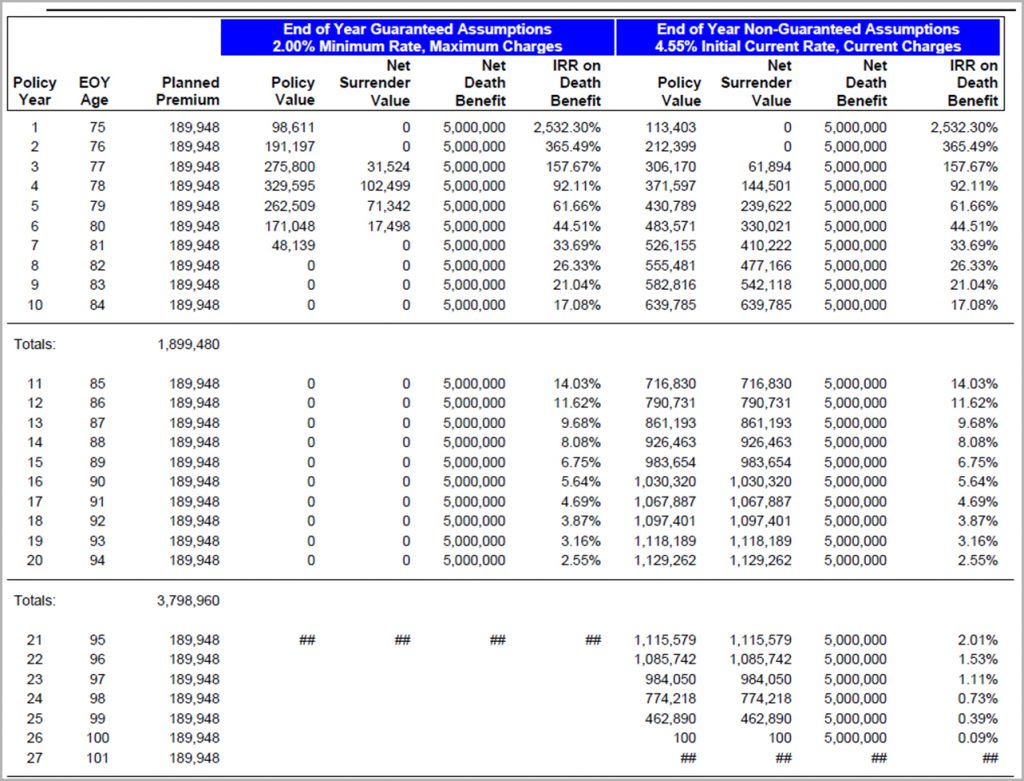
Task: Select the 'EOY Age' column header
Action: tap(95, 91)
